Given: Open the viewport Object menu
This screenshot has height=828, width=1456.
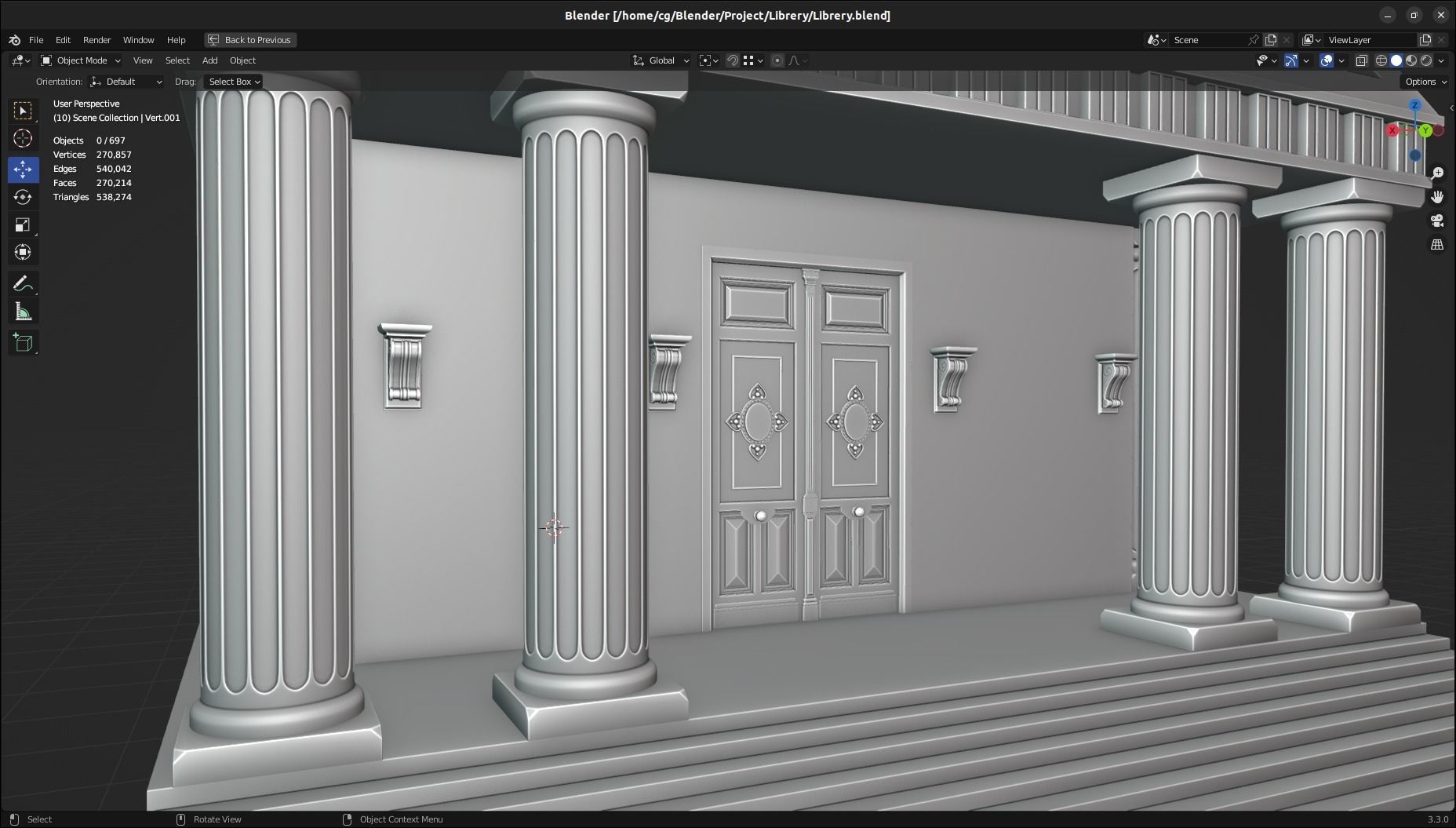Looking at the screenshot, I should pos(242,60).
